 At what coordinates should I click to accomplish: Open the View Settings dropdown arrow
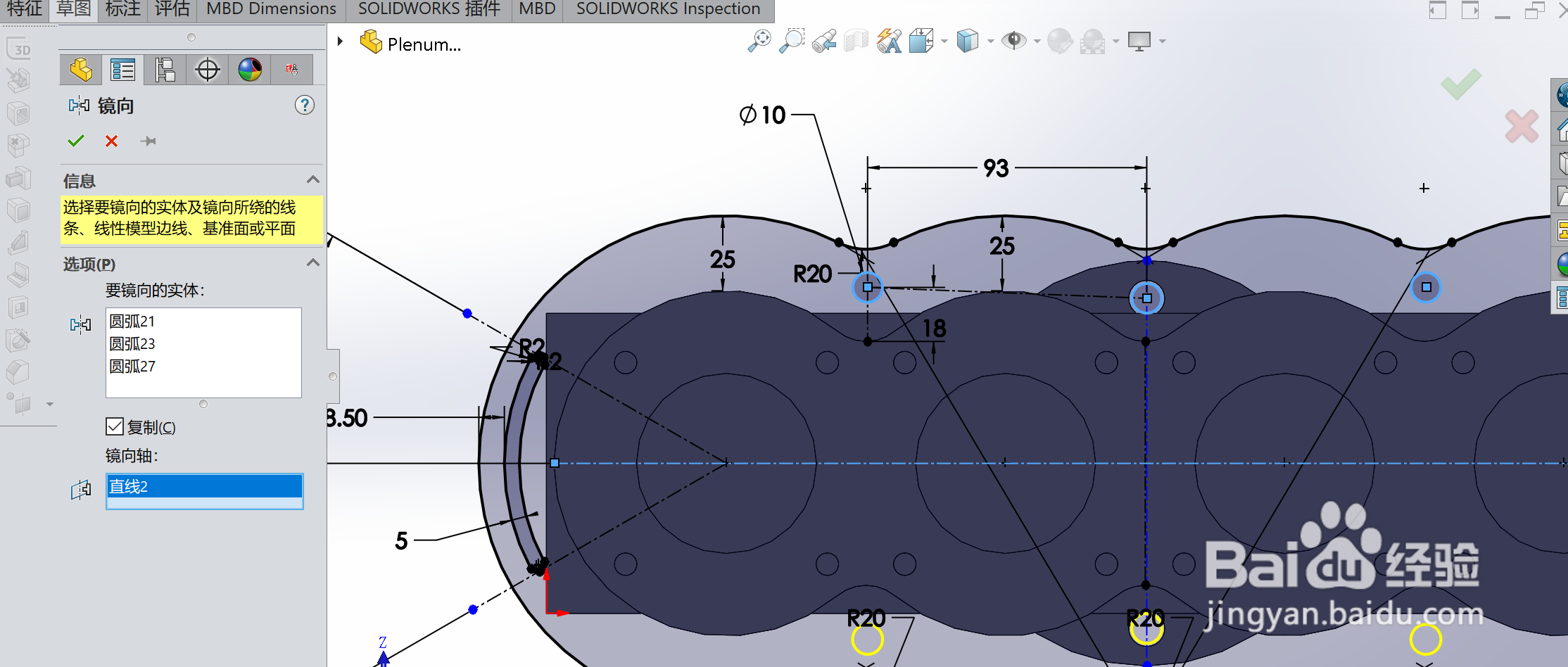click(1162, 41)
